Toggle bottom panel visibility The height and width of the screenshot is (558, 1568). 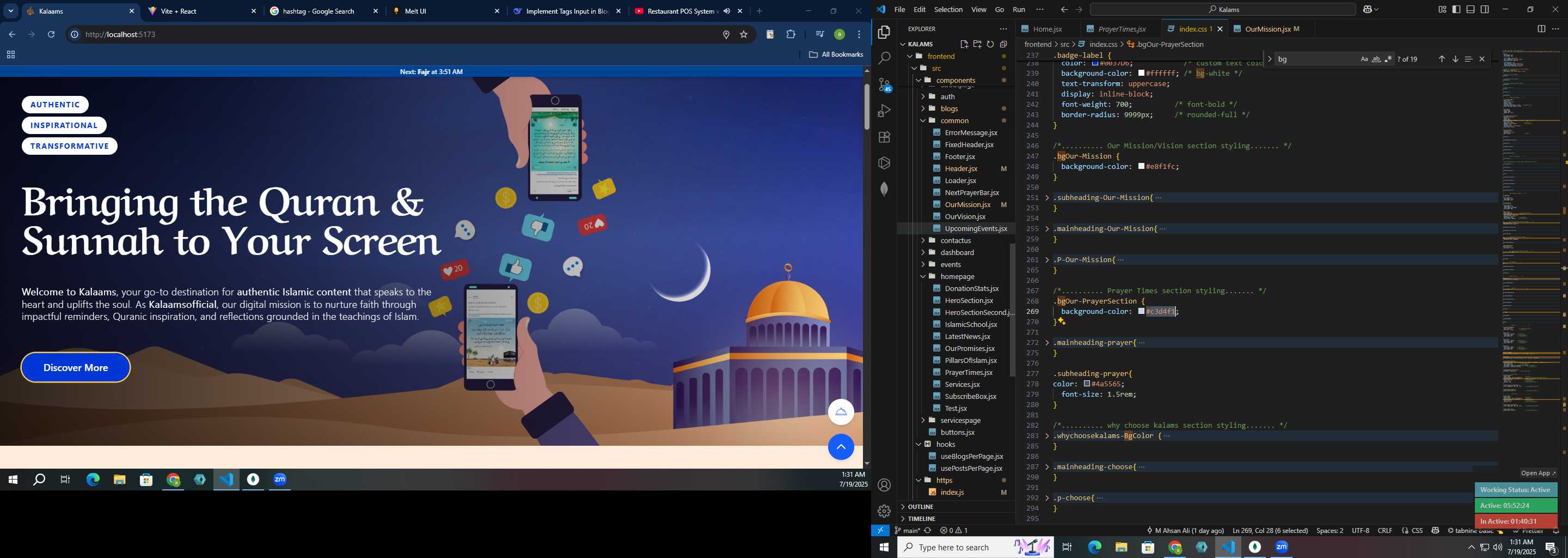(x=1471, y=10)
